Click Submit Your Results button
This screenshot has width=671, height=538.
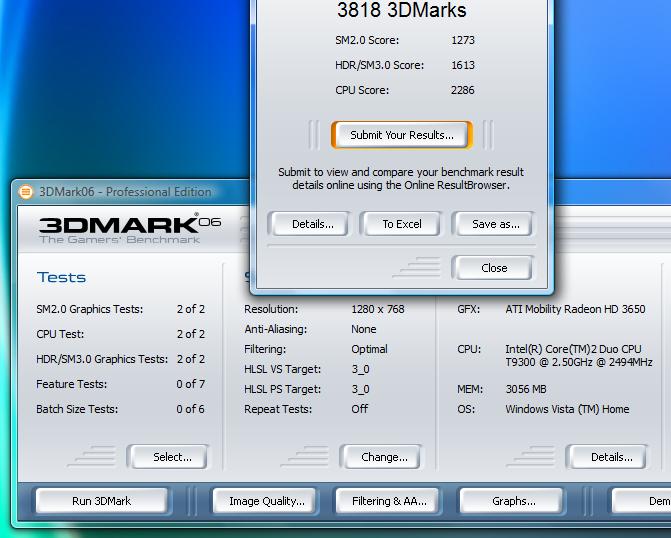point(402,135)
